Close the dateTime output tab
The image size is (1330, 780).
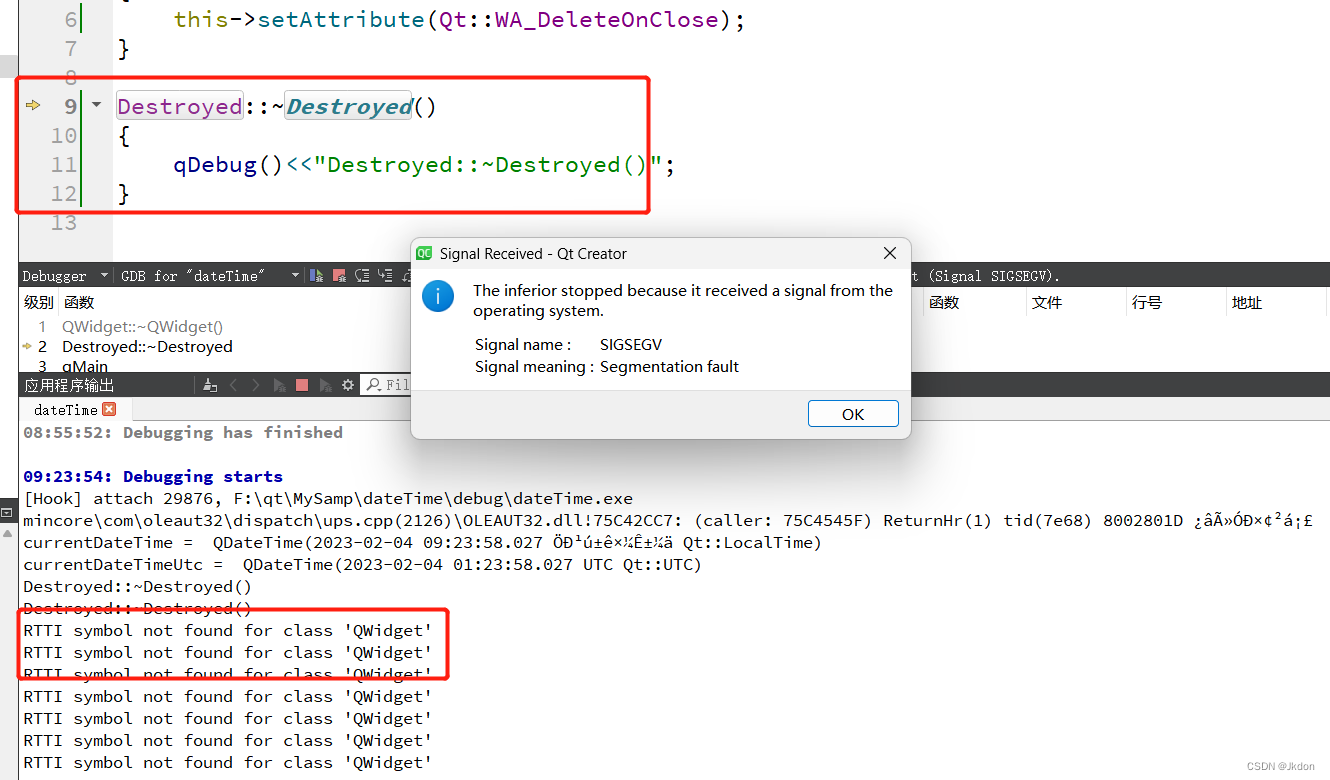click(x=108, y=409)
